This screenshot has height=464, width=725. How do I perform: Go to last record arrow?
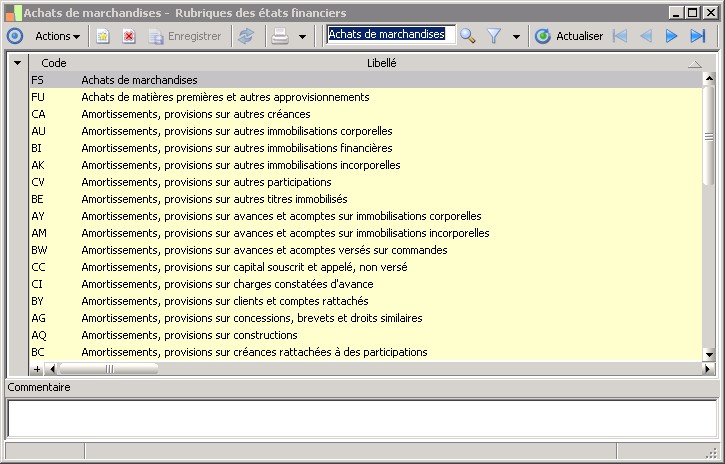(x=698, y=36)
